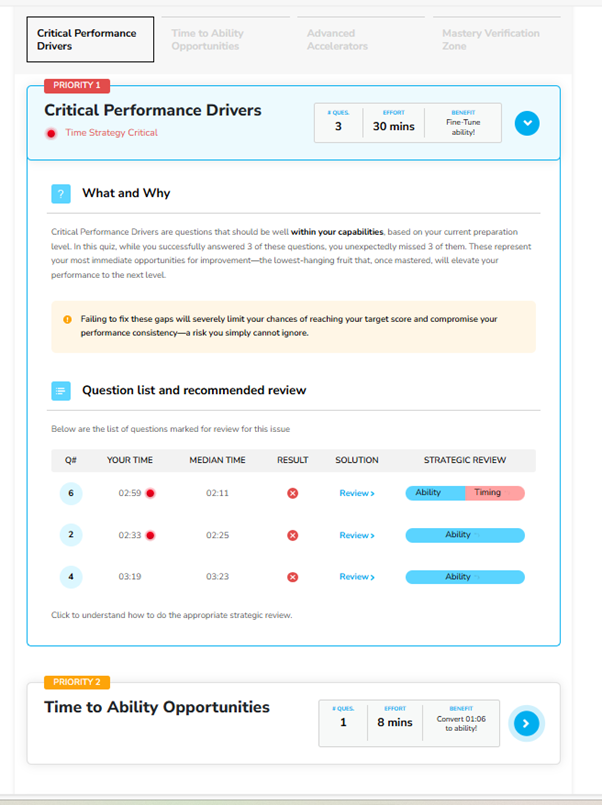The image size is (602, 805).
Task: Open the Review solution link for question 6
Action: (357, 493)
